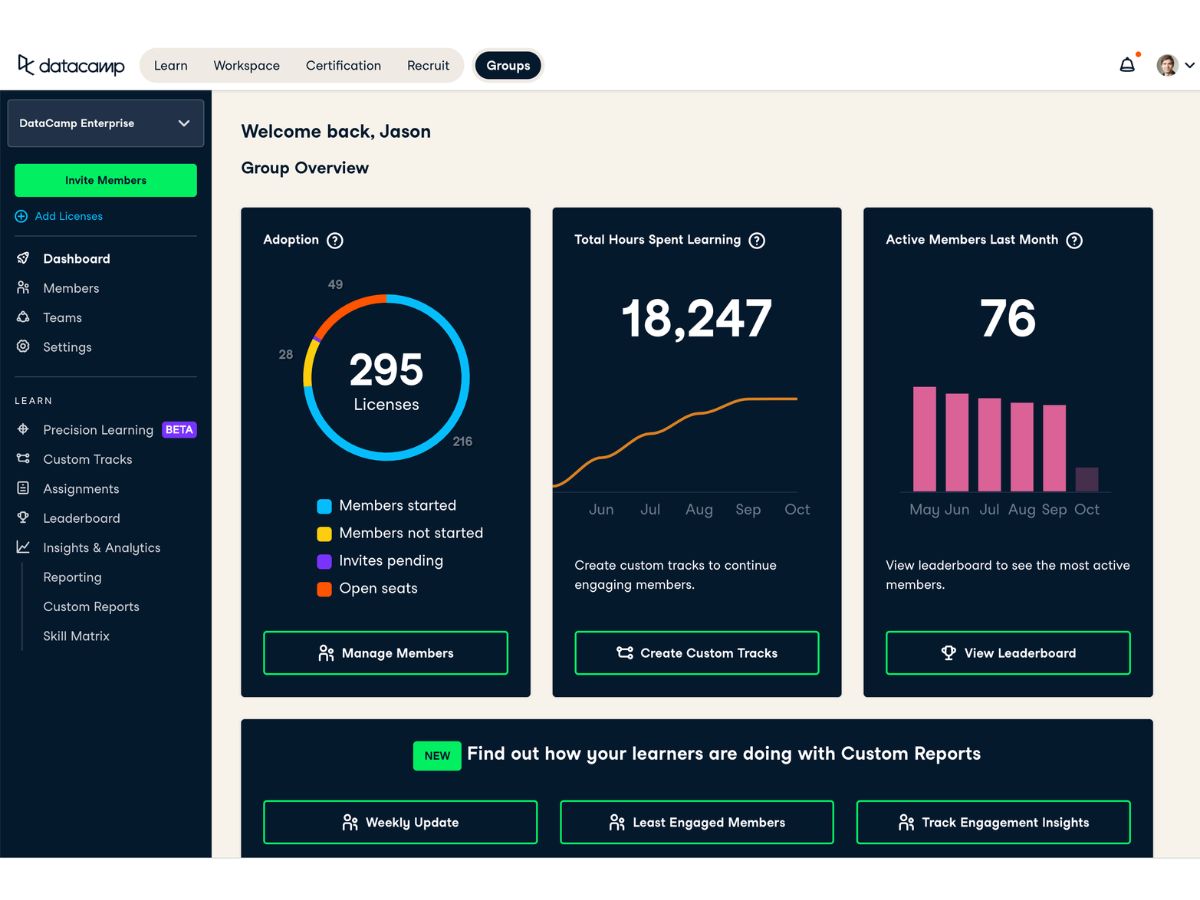Open the Learn tab
1200x900 pixels.
pyautogui.click(x=171, y=65)
